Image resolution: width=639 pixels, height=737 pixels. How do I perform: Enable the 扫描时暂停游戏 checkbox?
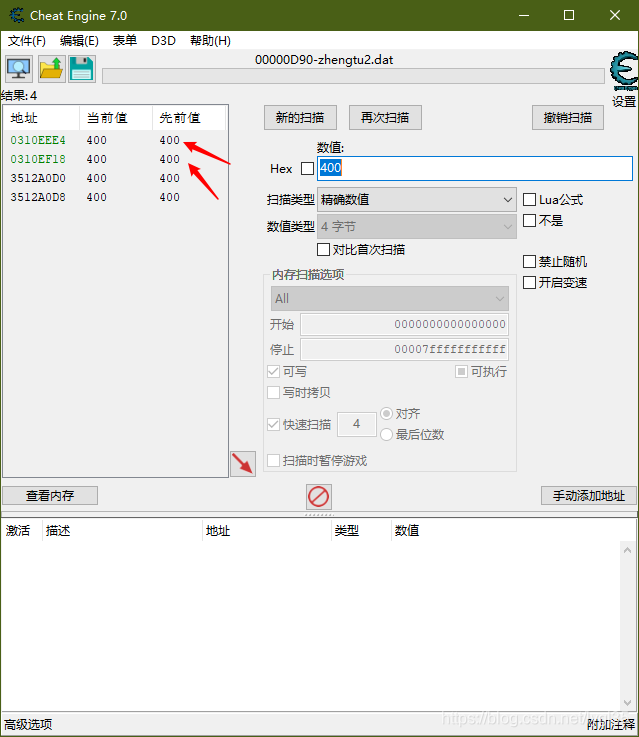[x=273, y=461]
